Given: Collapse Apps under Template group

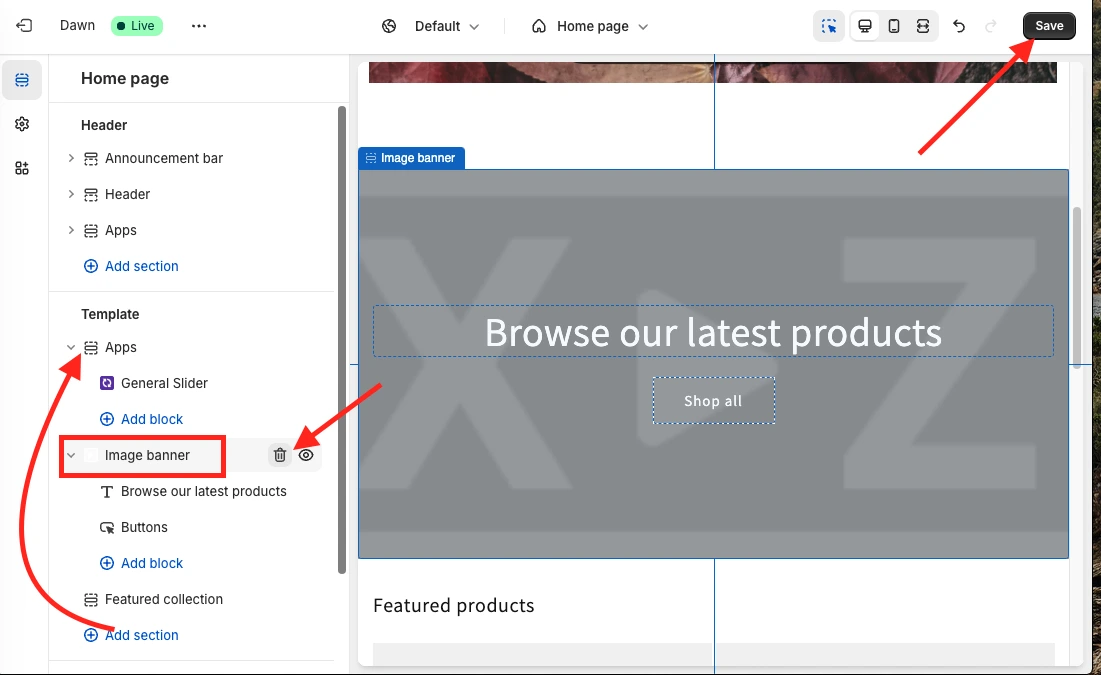Looking at the screenshot, I should point(71,347).
